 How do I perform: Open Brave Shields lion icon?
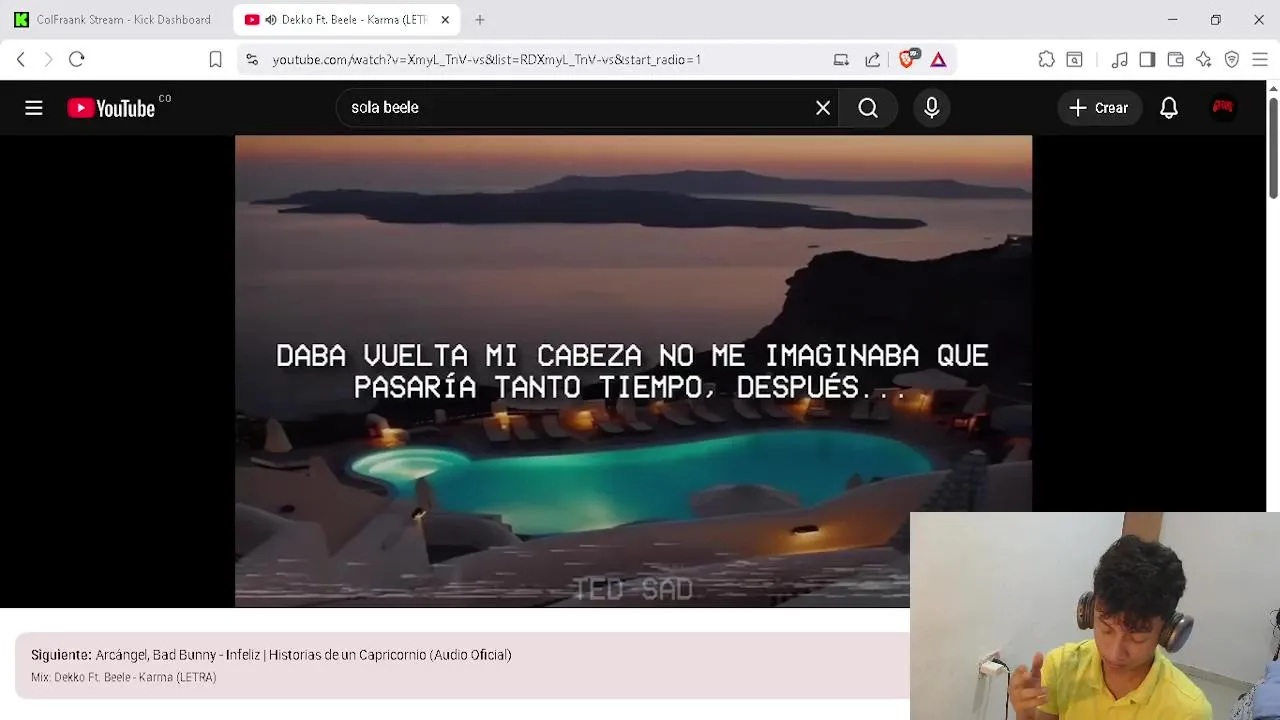(908, 59)
